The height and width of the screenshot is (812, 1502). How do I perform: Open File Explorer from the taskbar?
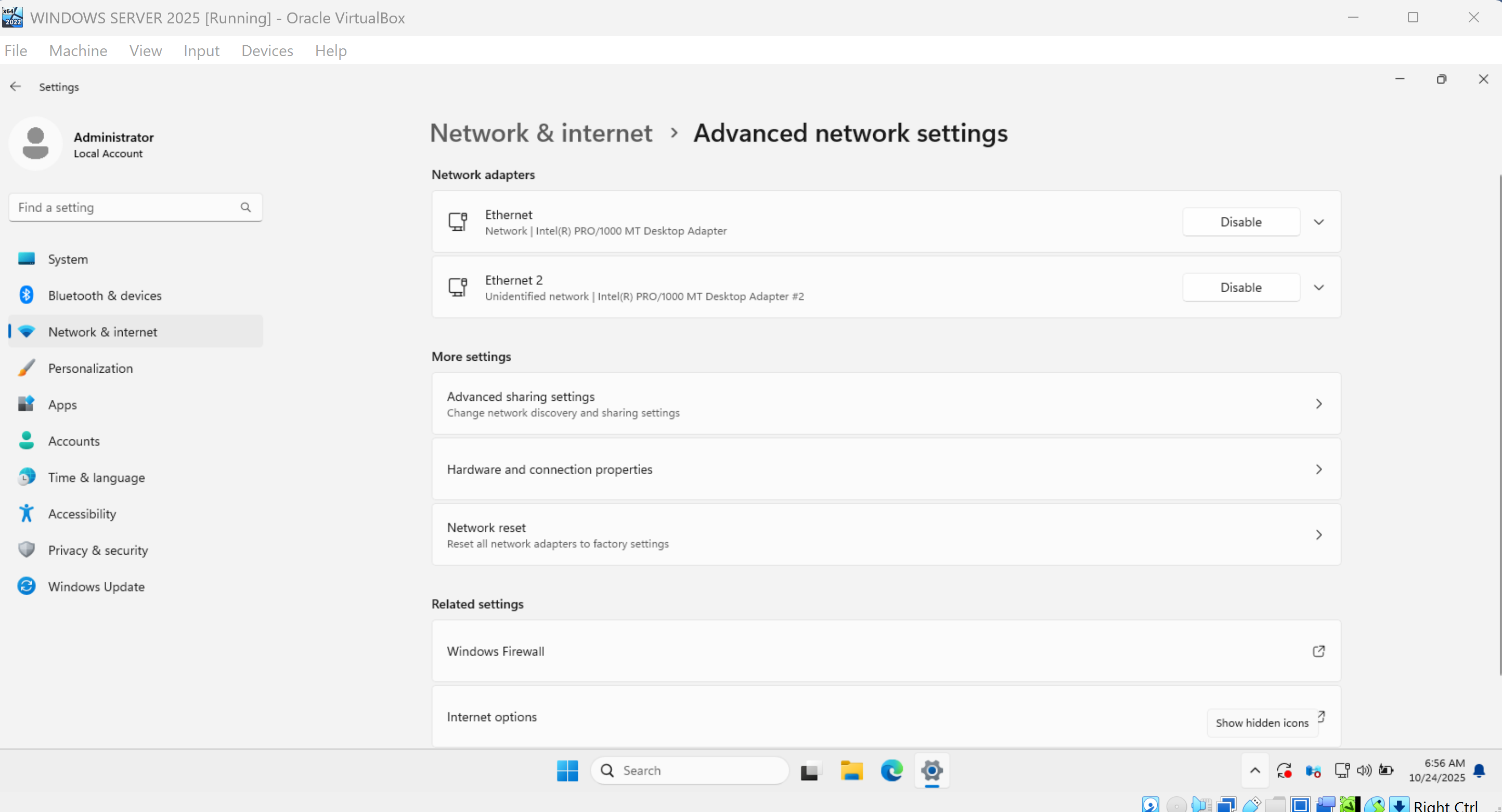(851, 770)
